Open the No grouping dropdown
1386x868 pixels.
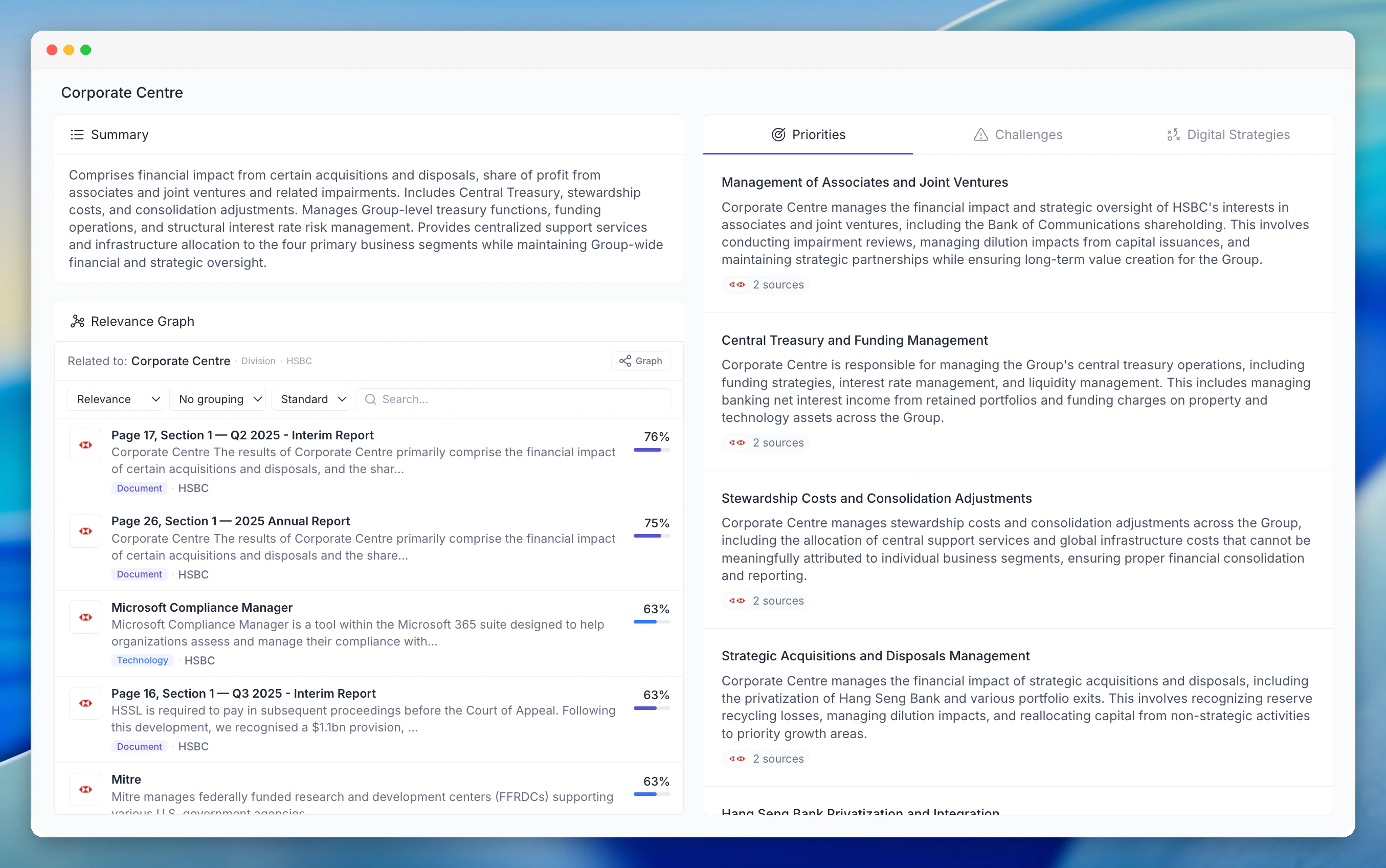pos(217,399)
